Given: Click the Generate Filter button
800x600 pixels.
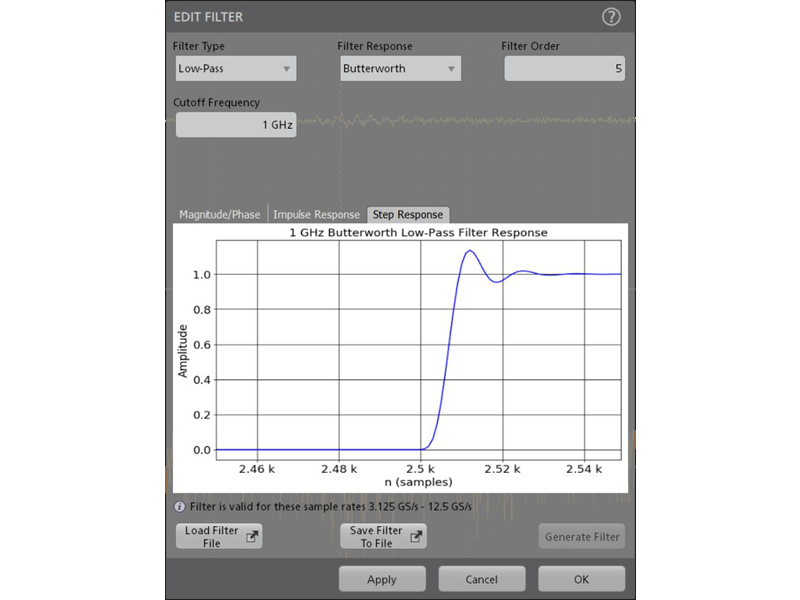Looking at the screenshot, I should click(x=582, y=537).
